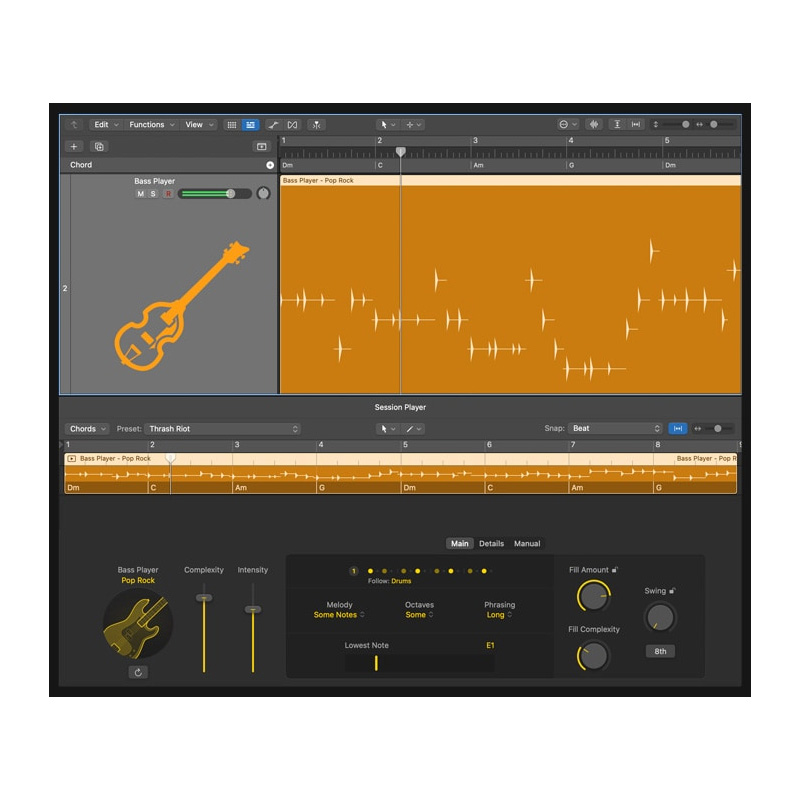Screen dimensions: 800x800
Task: Click the Chords button in Session Player
Action: [x=87, y=429]
